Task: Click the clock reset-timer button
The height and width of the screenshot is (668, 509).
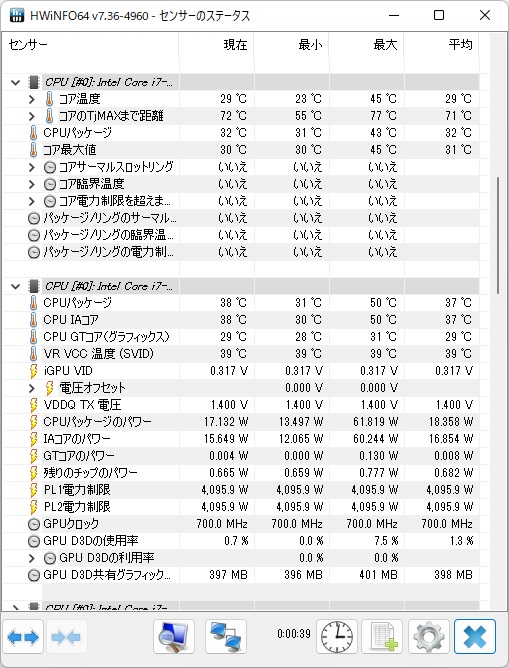Action: click(336, 637)
